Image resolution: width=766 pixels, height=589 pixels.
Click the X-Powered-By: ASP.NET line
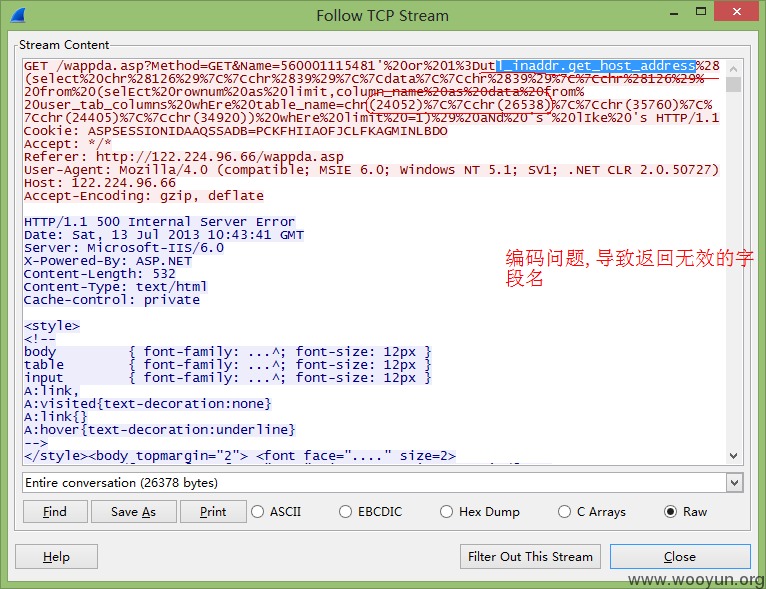point(107,261)
